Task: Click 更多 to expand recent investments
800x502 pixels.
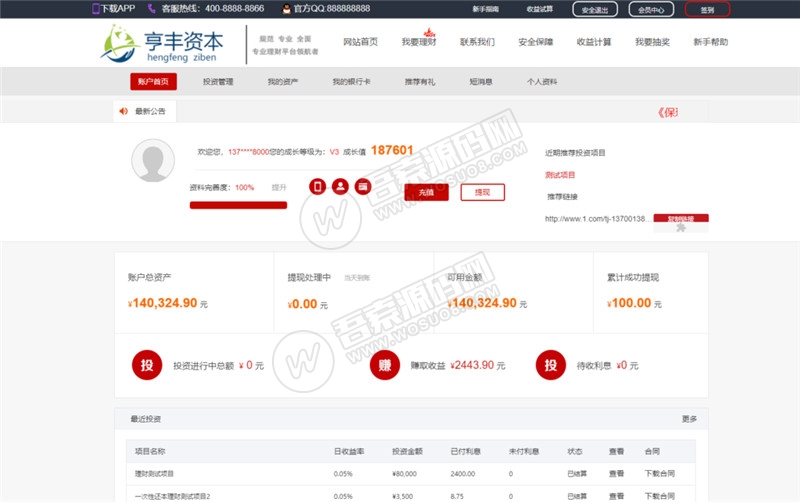Action: tap(689, 419)
